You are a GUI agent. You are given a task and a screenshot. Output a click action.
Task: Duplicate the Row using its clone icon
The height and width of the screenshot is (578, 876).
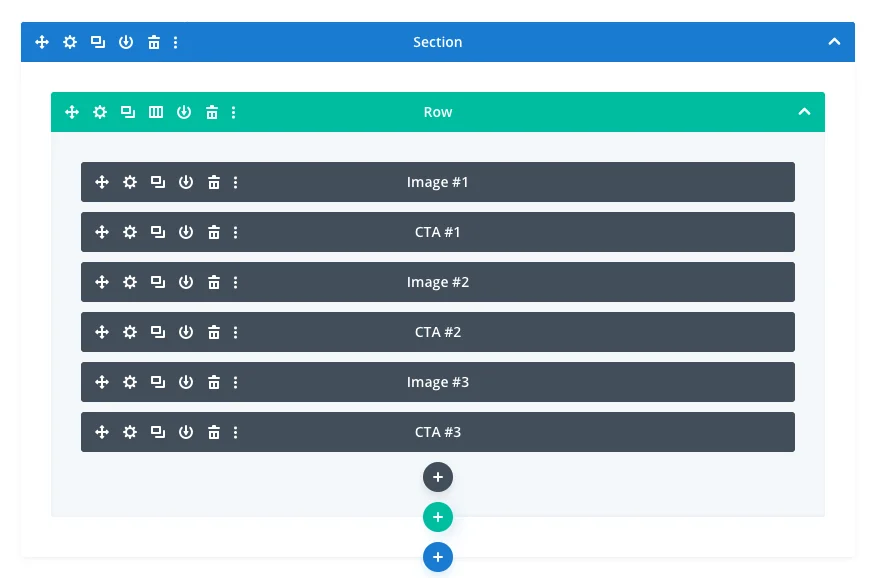pyautogui.click(x=128, y=112)
